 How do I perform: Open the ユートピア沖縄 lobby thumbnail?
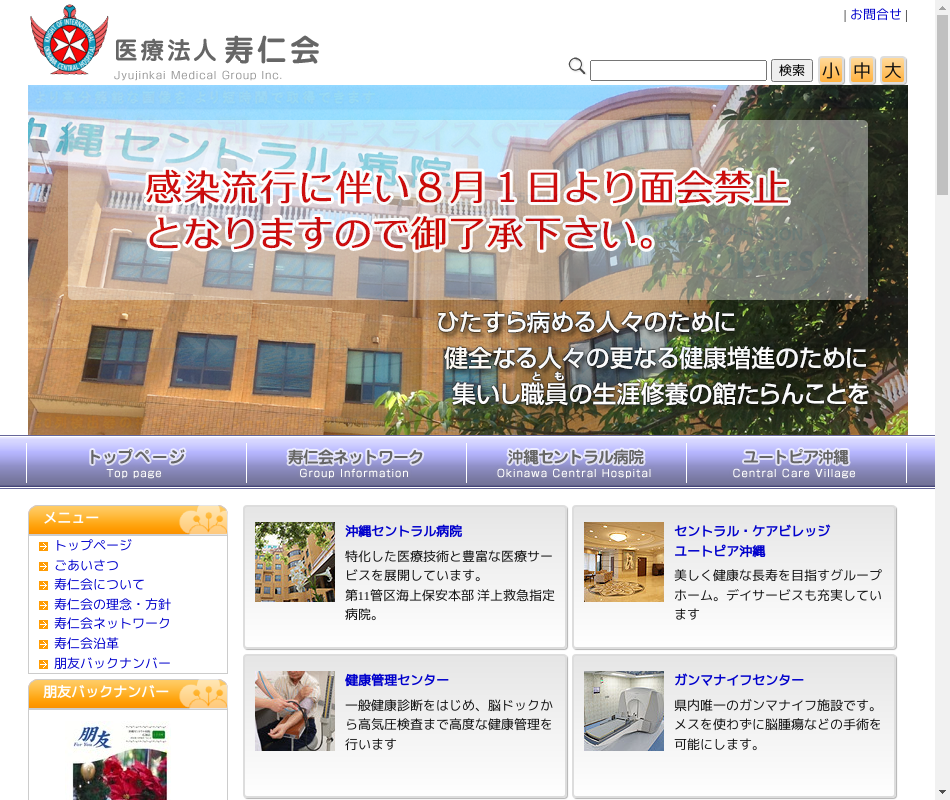(624, 562)
